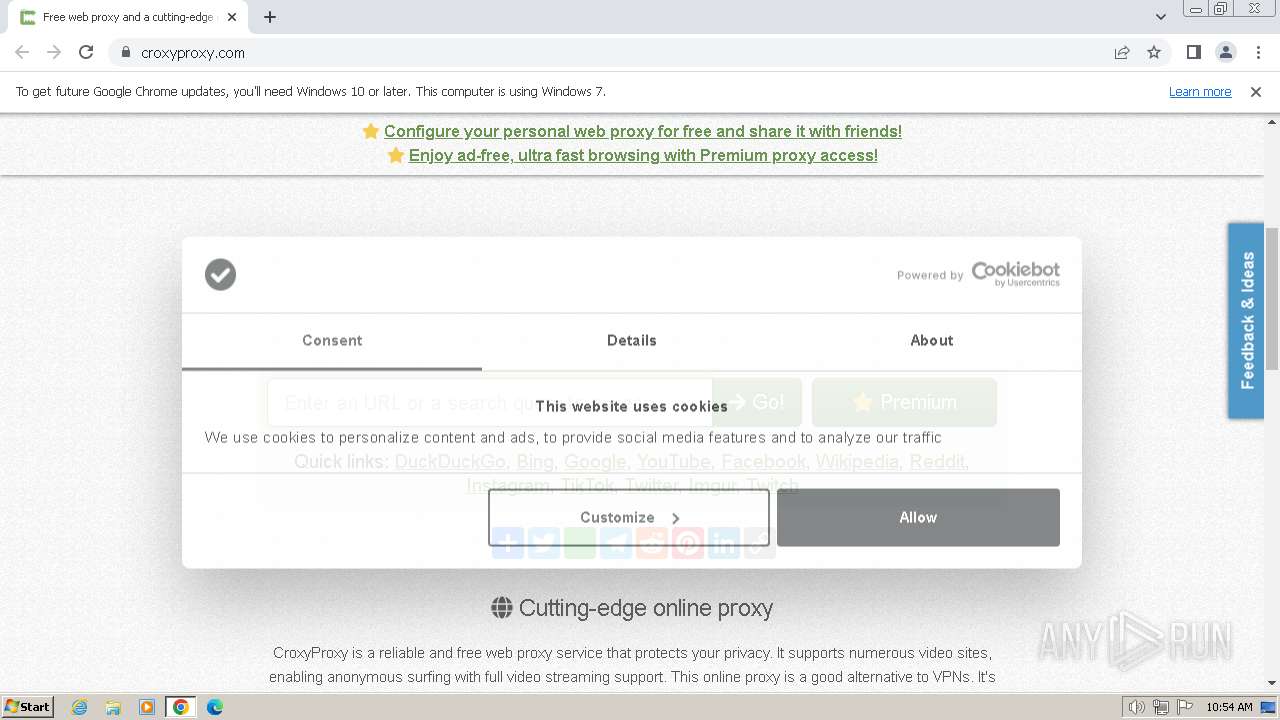Click the padlock site info icon

tap(125, 52)
